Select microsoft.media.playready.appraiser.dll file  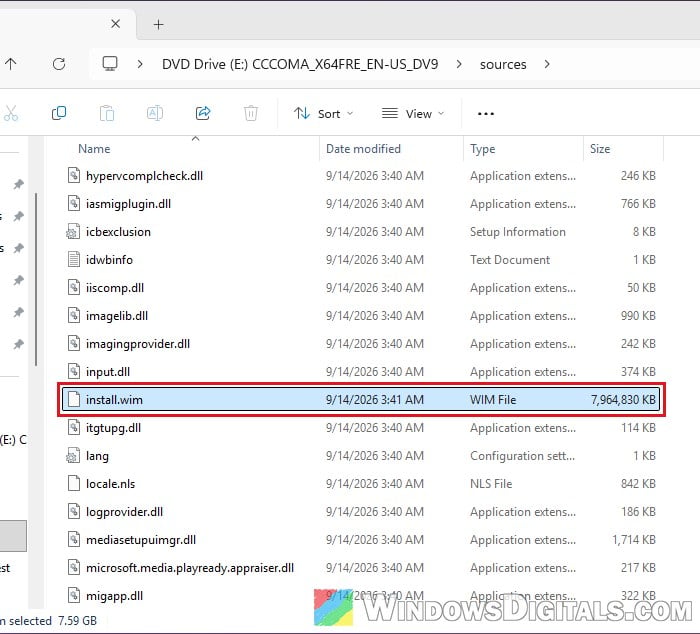[362, 567]
